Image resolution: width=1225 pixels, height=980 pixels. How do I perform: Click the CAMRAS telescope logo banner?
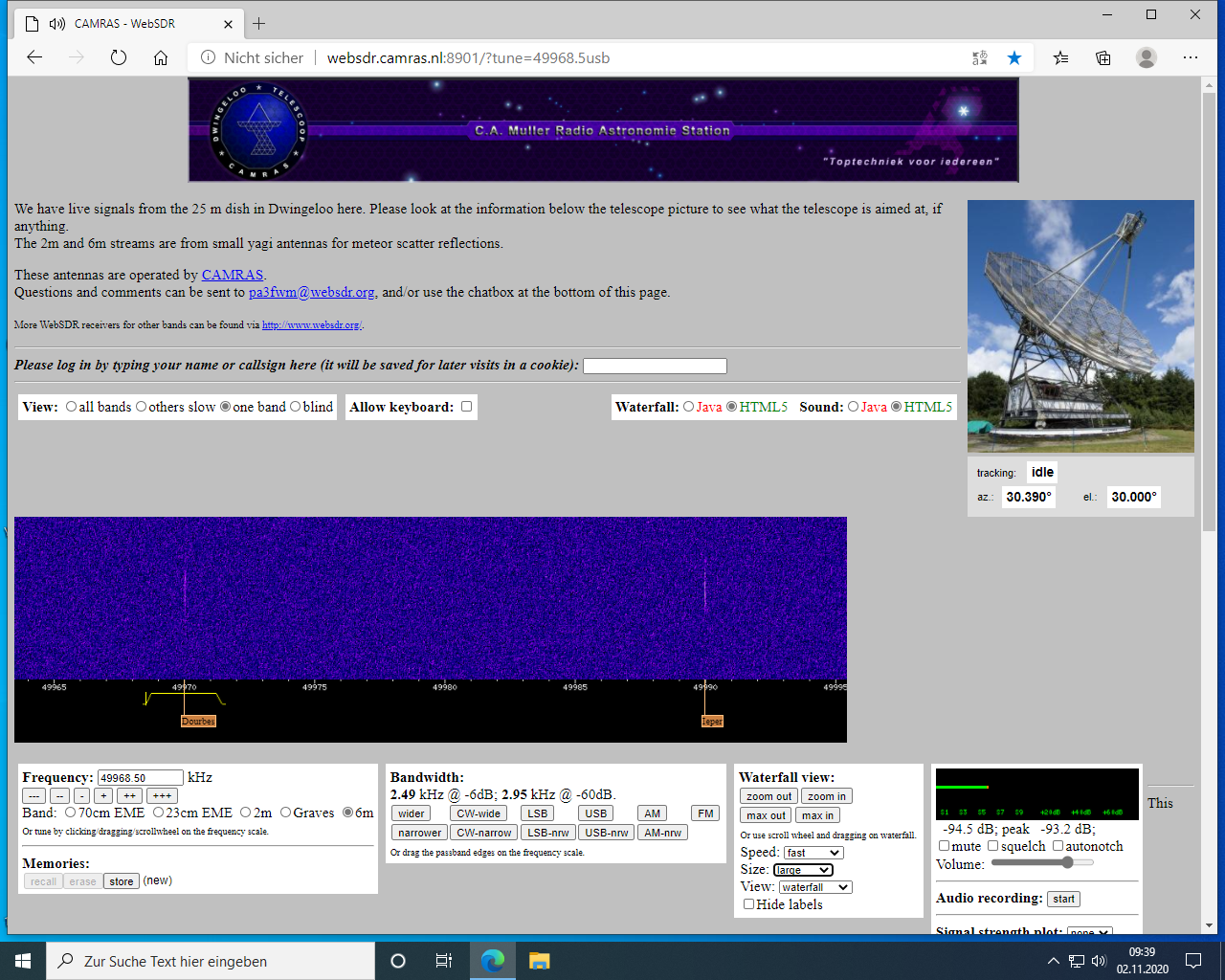pos(604,130)
